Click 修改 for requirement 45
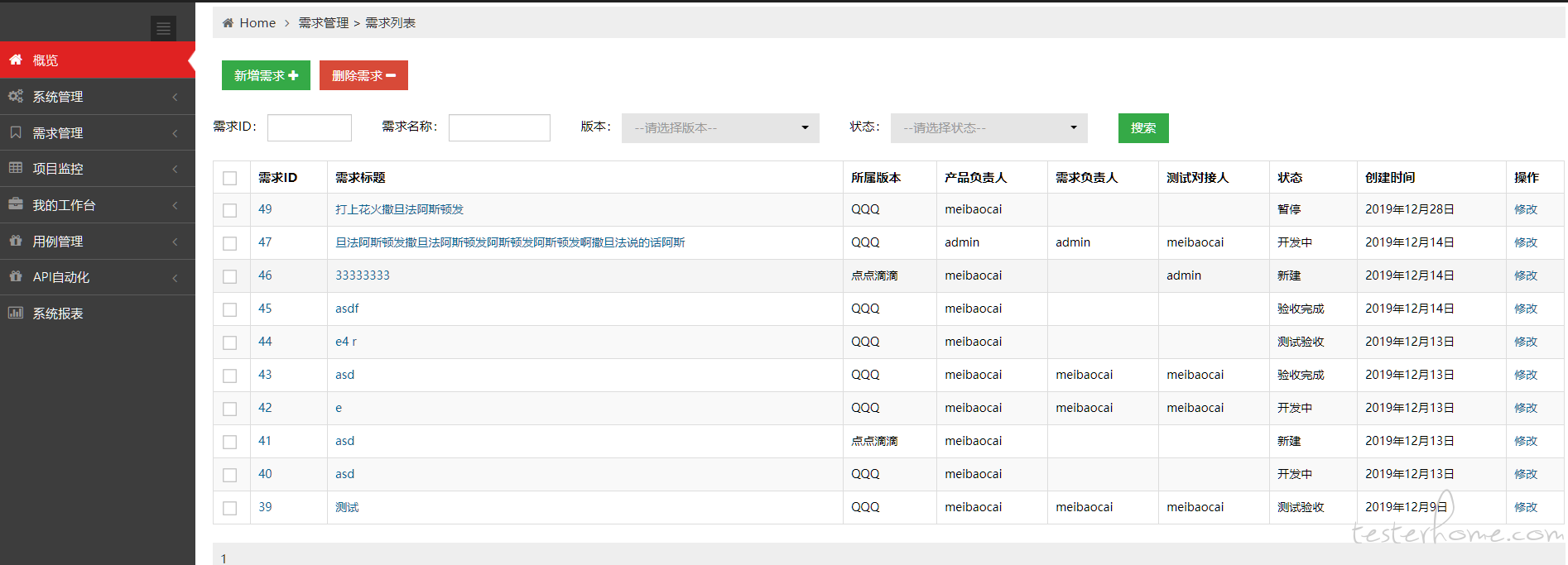The height and width of the screenshot is (565, 1568). pyautogui.click(x=1526, y=309)
